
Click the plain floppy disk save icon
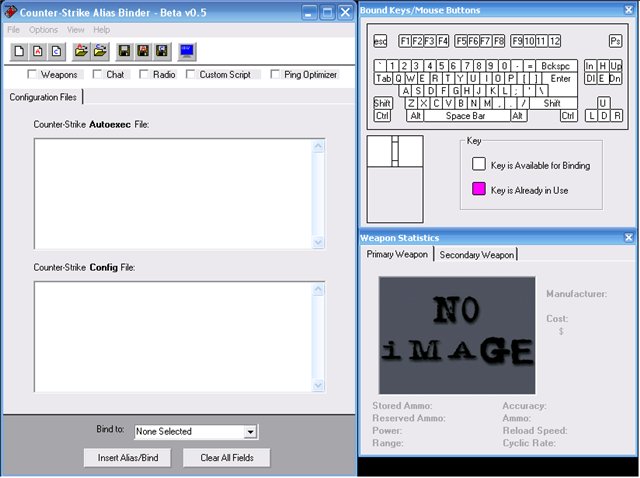(124, 51)
